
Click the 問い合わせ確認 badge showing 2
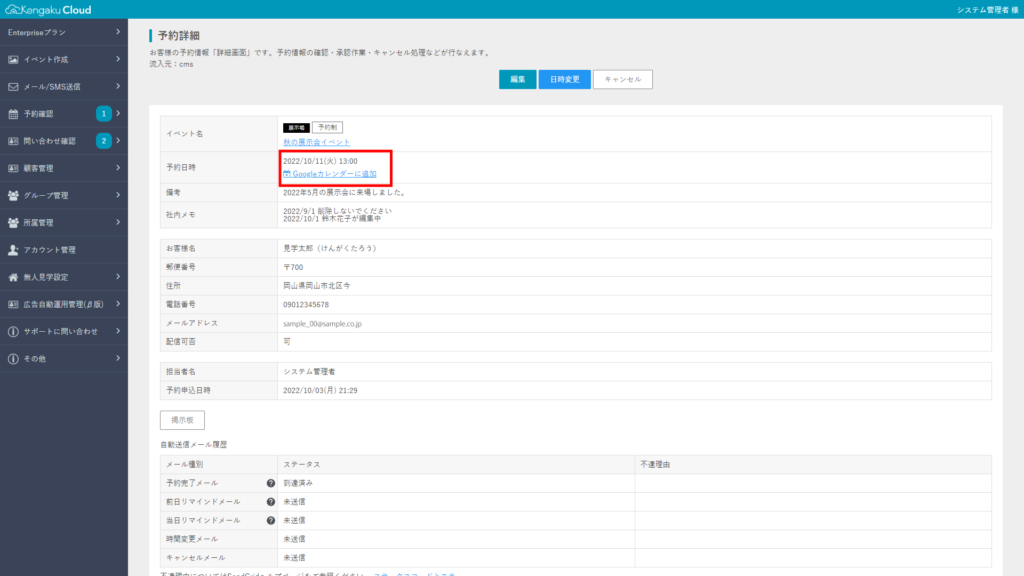pos(103,141)
